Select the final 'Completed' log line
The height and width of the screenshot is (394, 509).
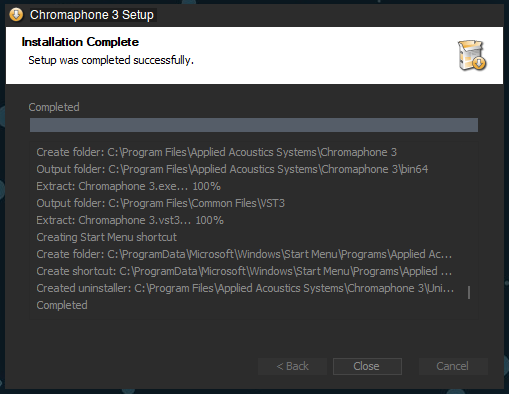[62, 305]
